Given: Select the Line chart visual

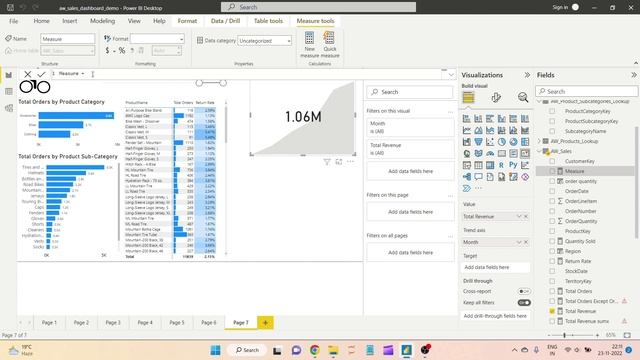Looking at the screenshot, I should [467, 130].
